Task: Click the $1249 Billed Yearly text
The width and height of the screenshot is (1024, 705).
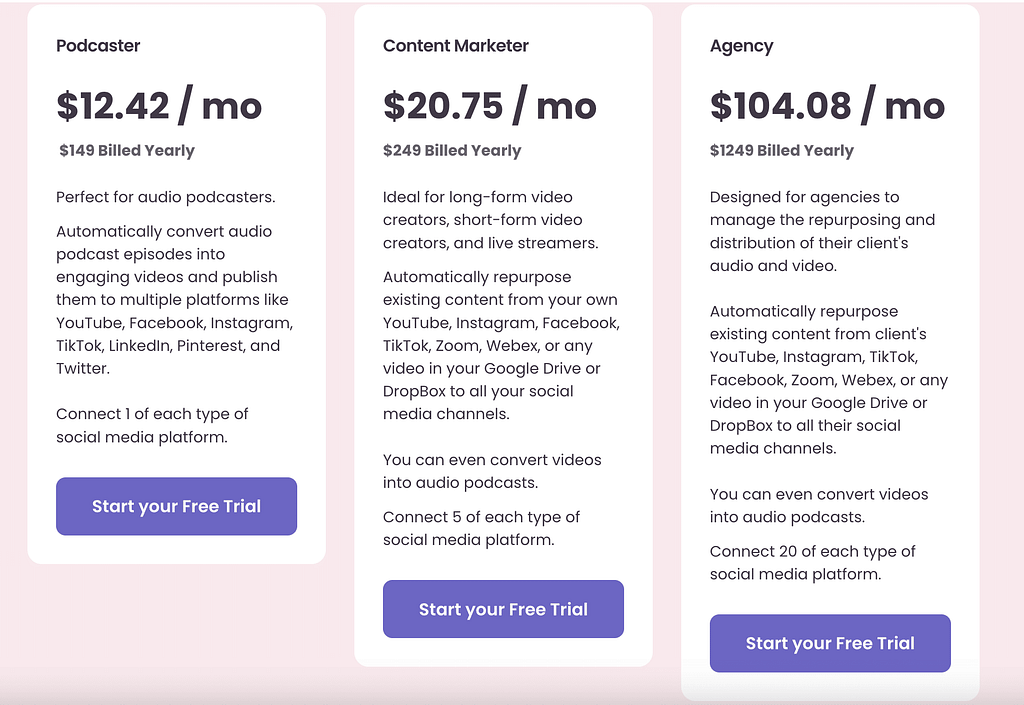Action: pyautogui.click(x=782, y=151)
